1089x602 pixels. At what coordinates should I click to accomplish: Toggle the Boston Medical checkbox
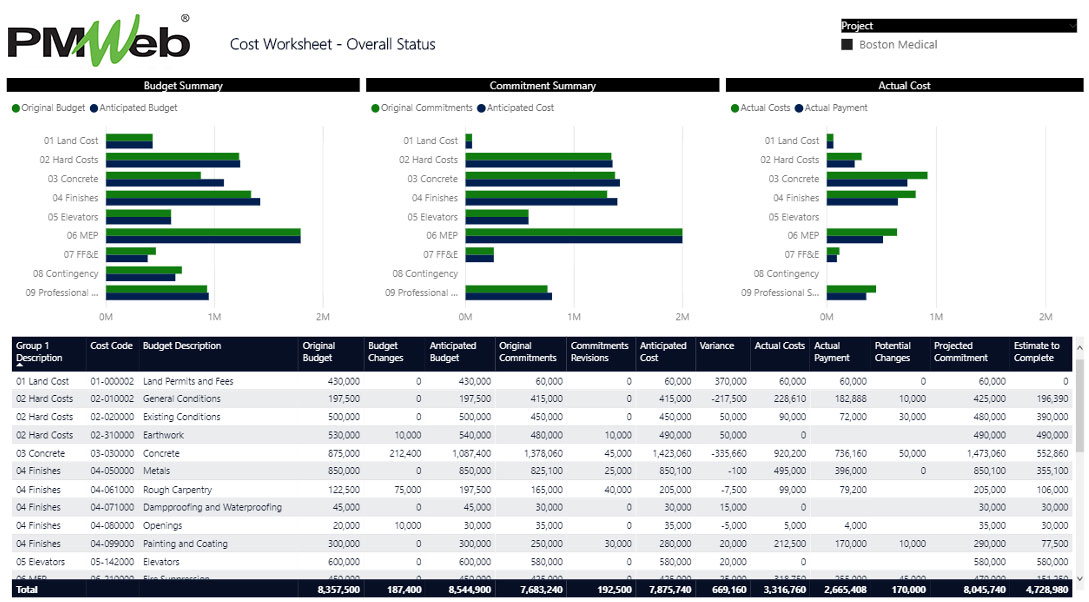coord(848,44)
